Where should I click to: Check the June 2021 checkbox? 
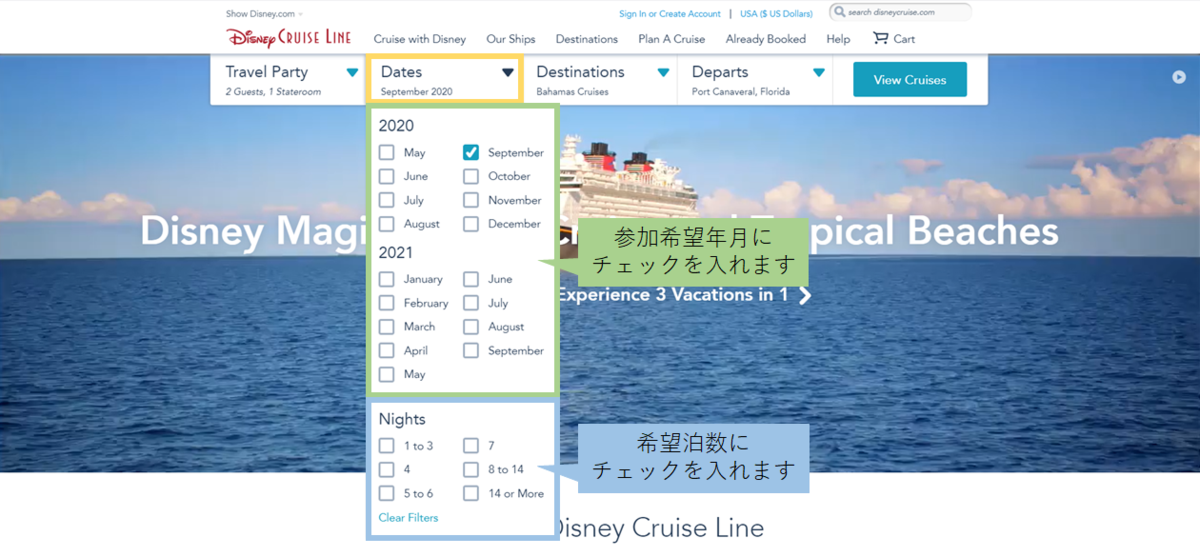(x=470, y=279)
